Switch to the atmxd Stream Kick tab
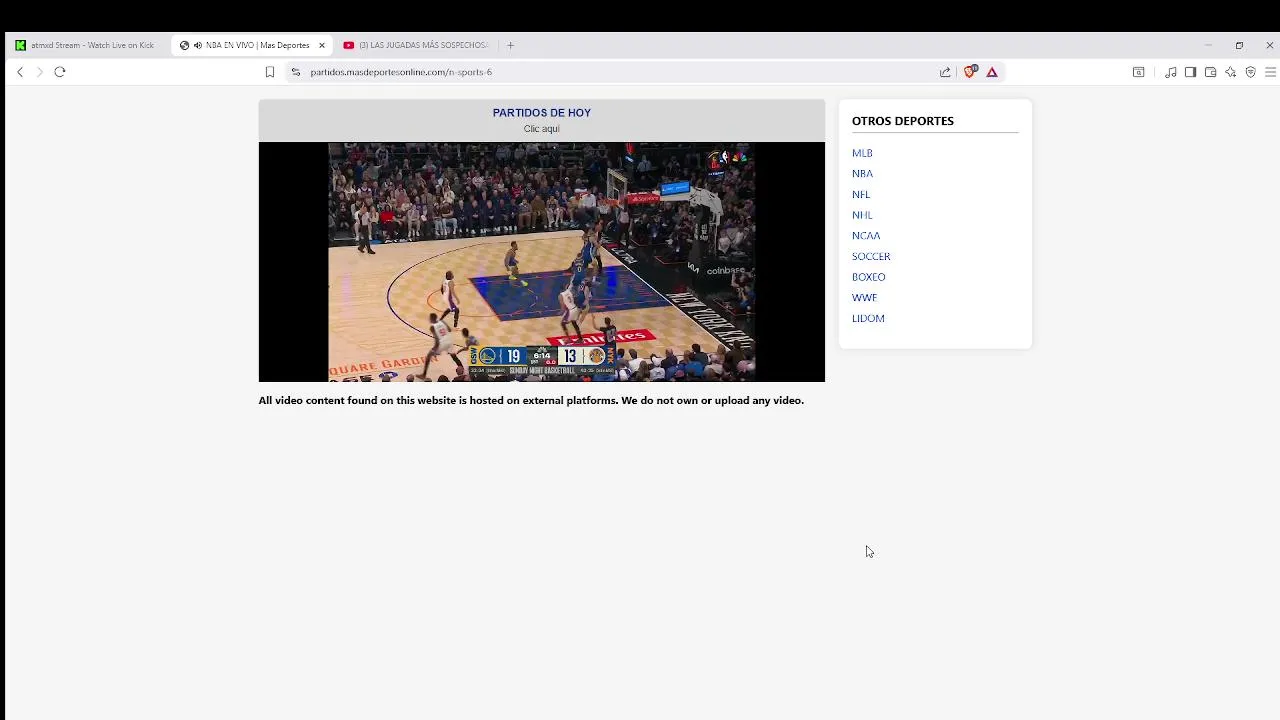This screenshot has height=720, width=1280. coord(85,45)
